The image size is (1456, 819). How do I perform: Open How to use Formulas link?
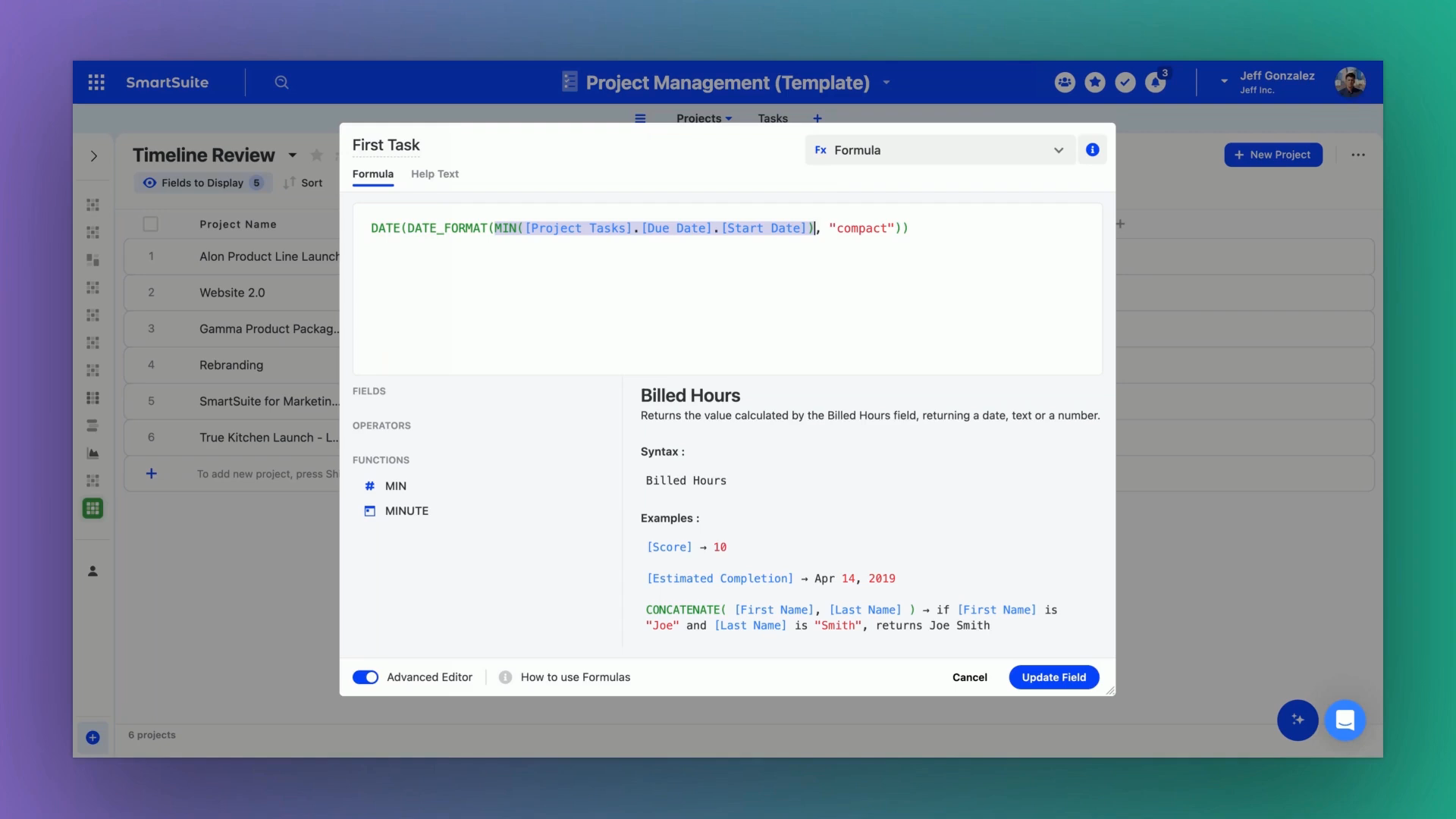575,677
